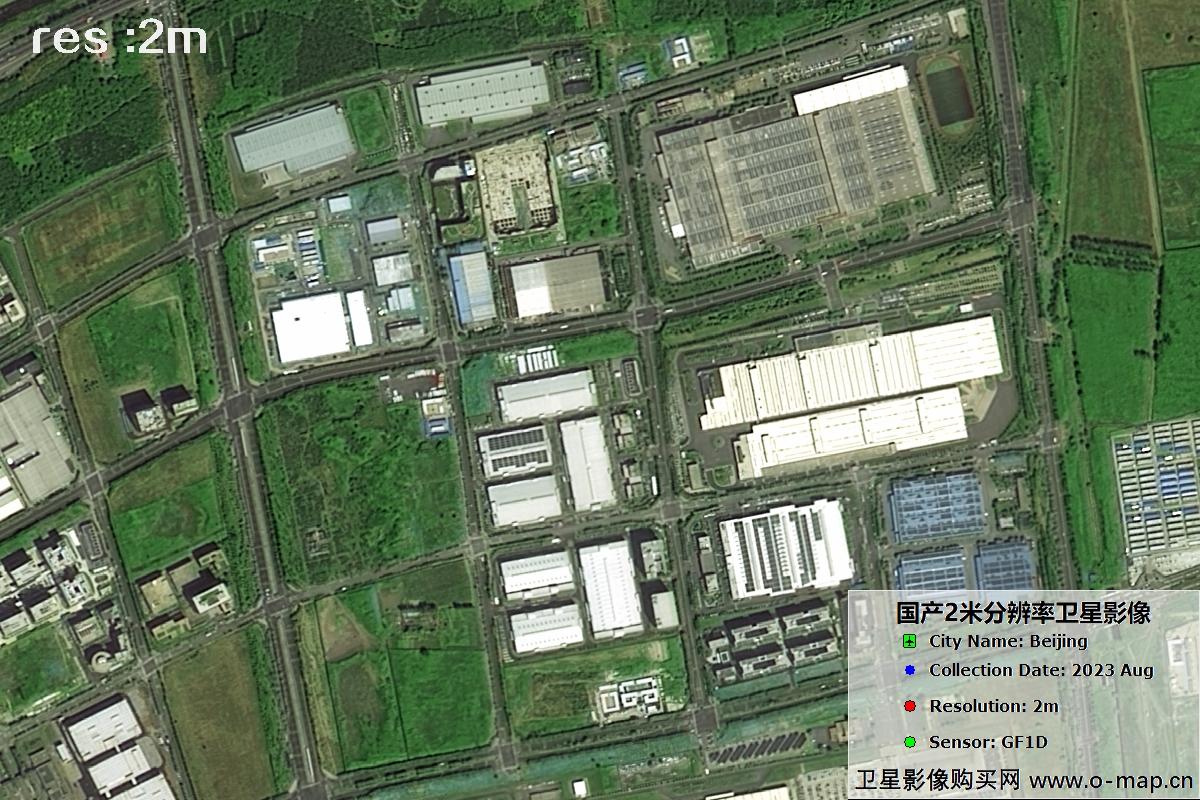Click the 卫星影像购买网 text in legend
This screenshot has height=800, width=1200.
pyautogui.click(x=938, y=779)
